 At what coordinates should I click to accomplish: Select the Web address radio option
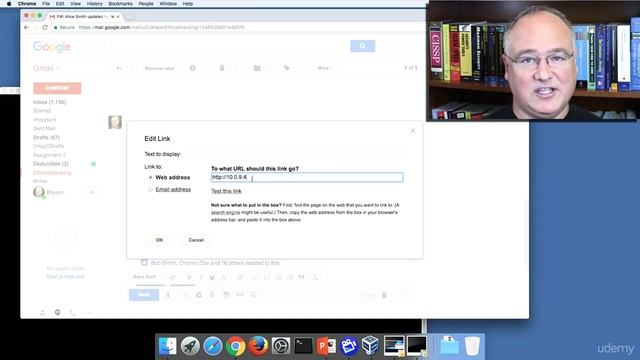pyautogui.click(x=151, y=178)
